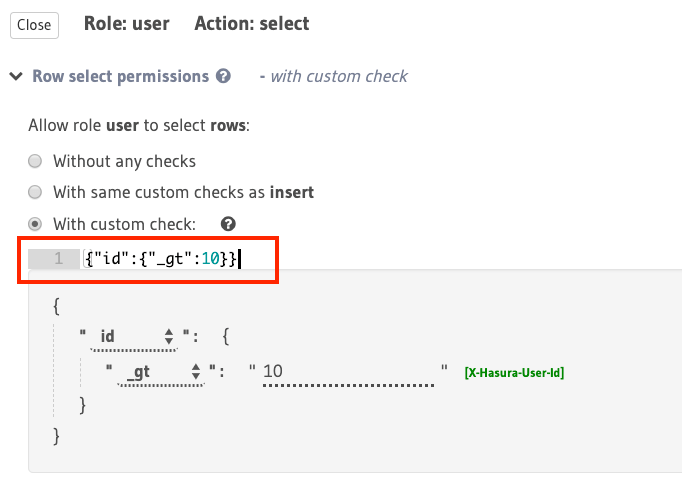Select the Without any checks option
This screenshot has width=682, height=489.
point(35,161)
